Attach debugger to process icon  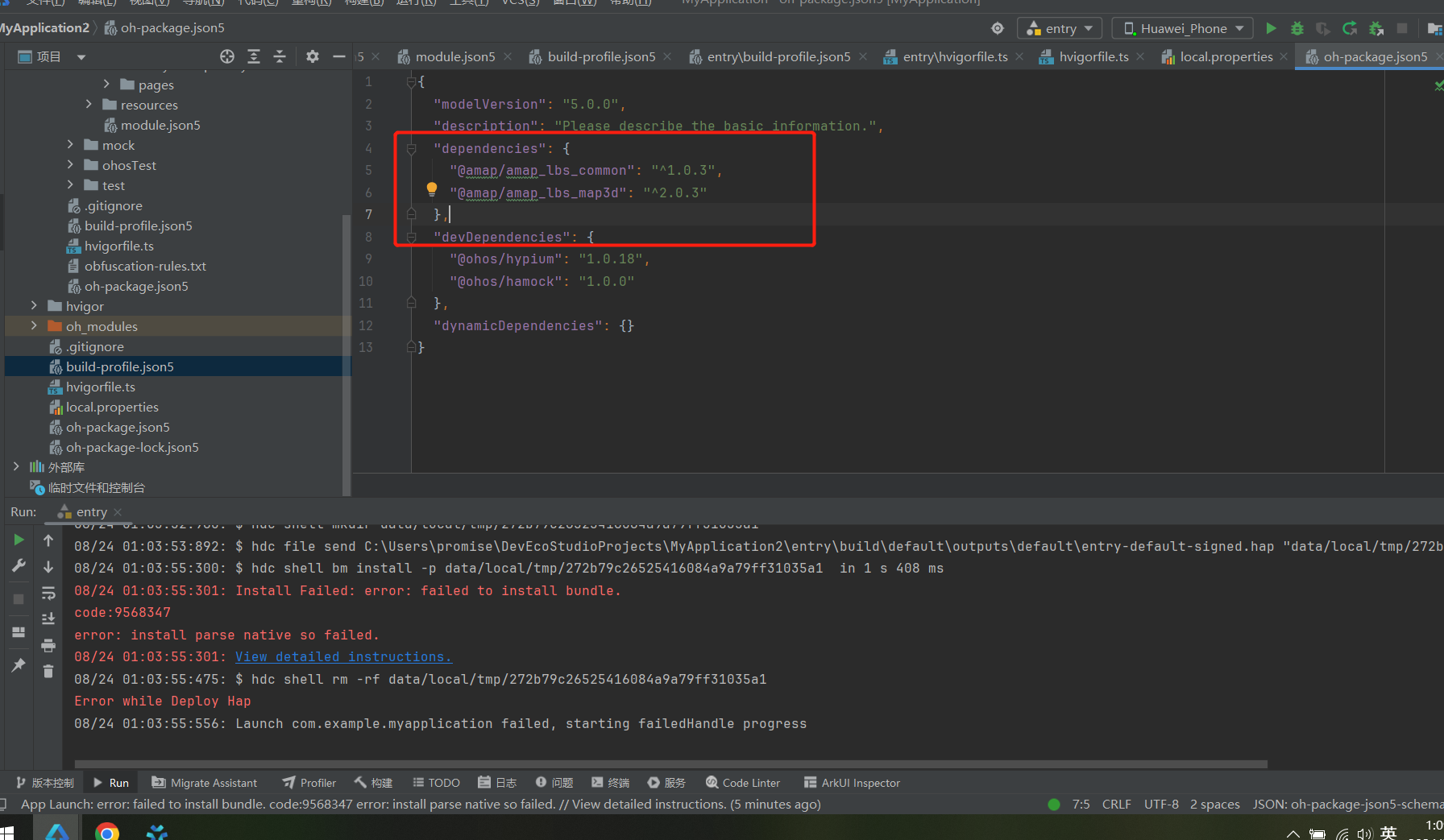(x=1376, y=28)
